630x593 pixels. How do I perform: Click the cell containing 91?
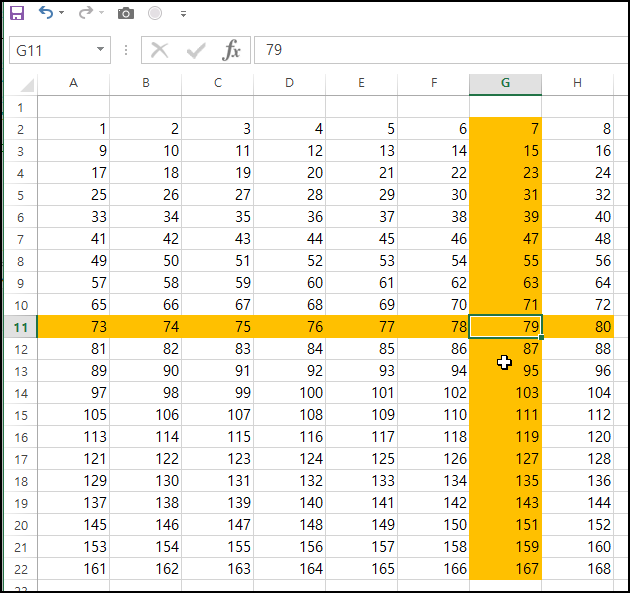pos(217,370)
